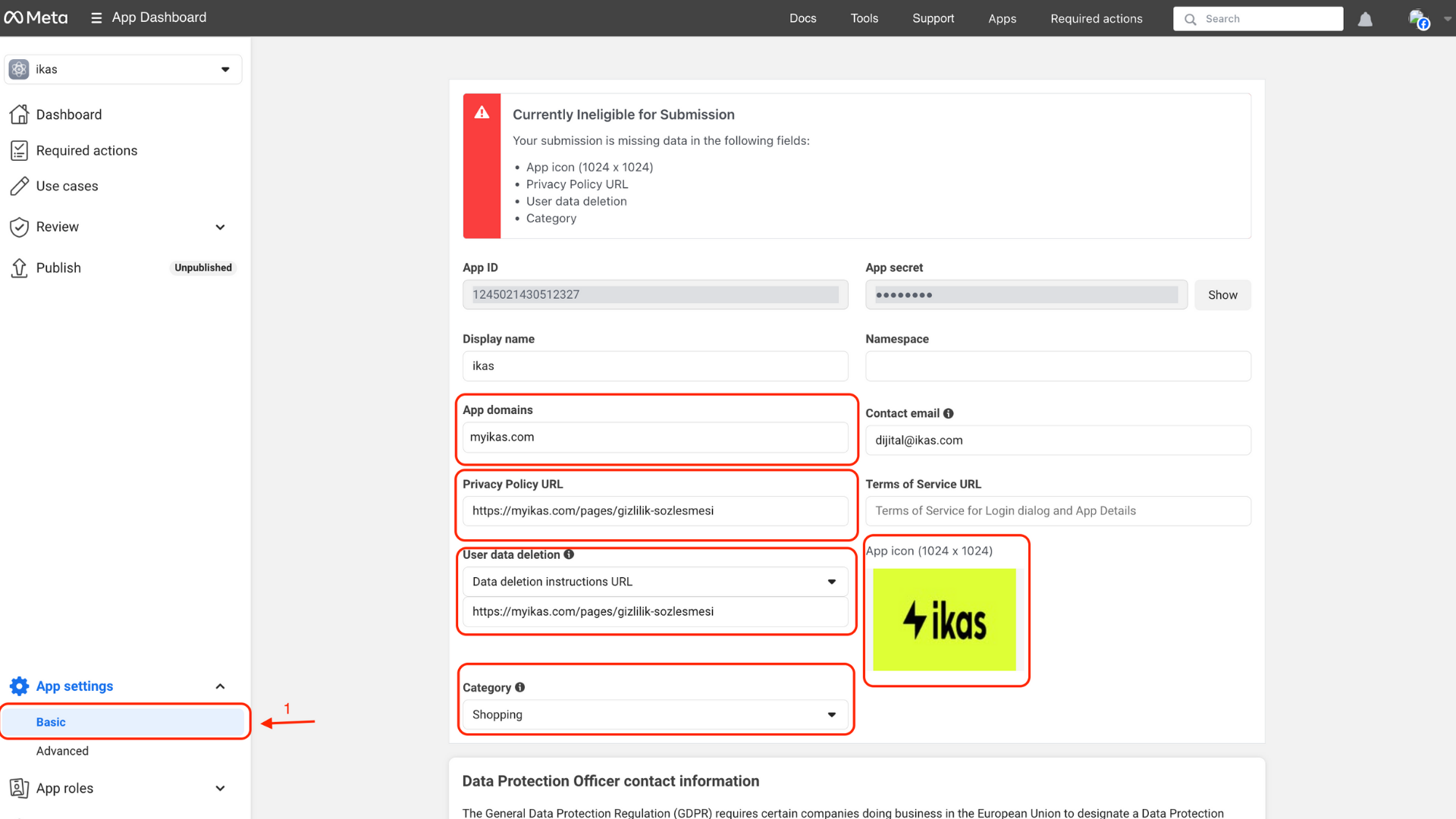Show the App secret
Viewport: 1456px width, 819px height.
pos(1222,295)
